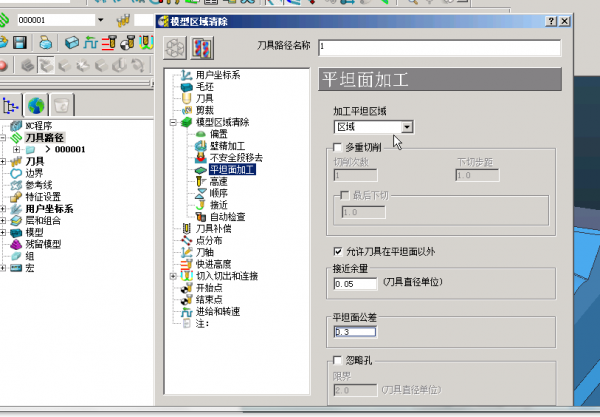Expand the 模型 node in explorer tree
This screenshot has height=417, width=600.
(x=2, y=233)
